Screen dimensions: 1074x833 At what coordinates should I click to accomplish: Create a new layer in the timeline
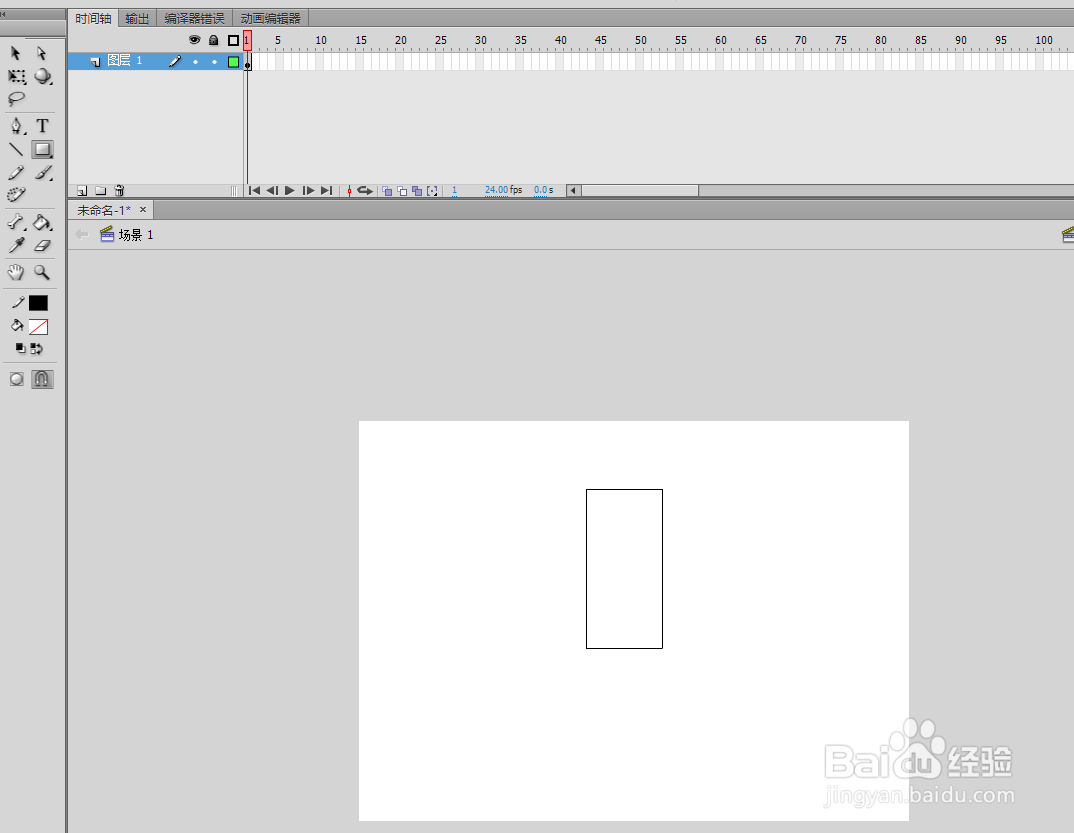[81, 190]
